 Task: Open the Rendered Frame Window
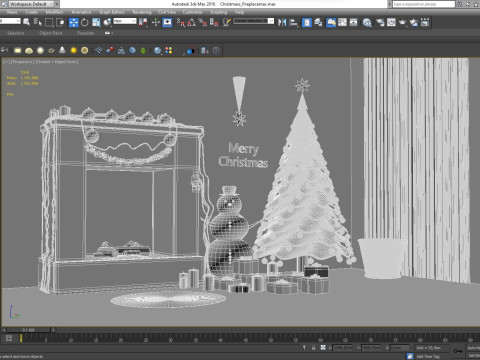[x=391, y=22]
